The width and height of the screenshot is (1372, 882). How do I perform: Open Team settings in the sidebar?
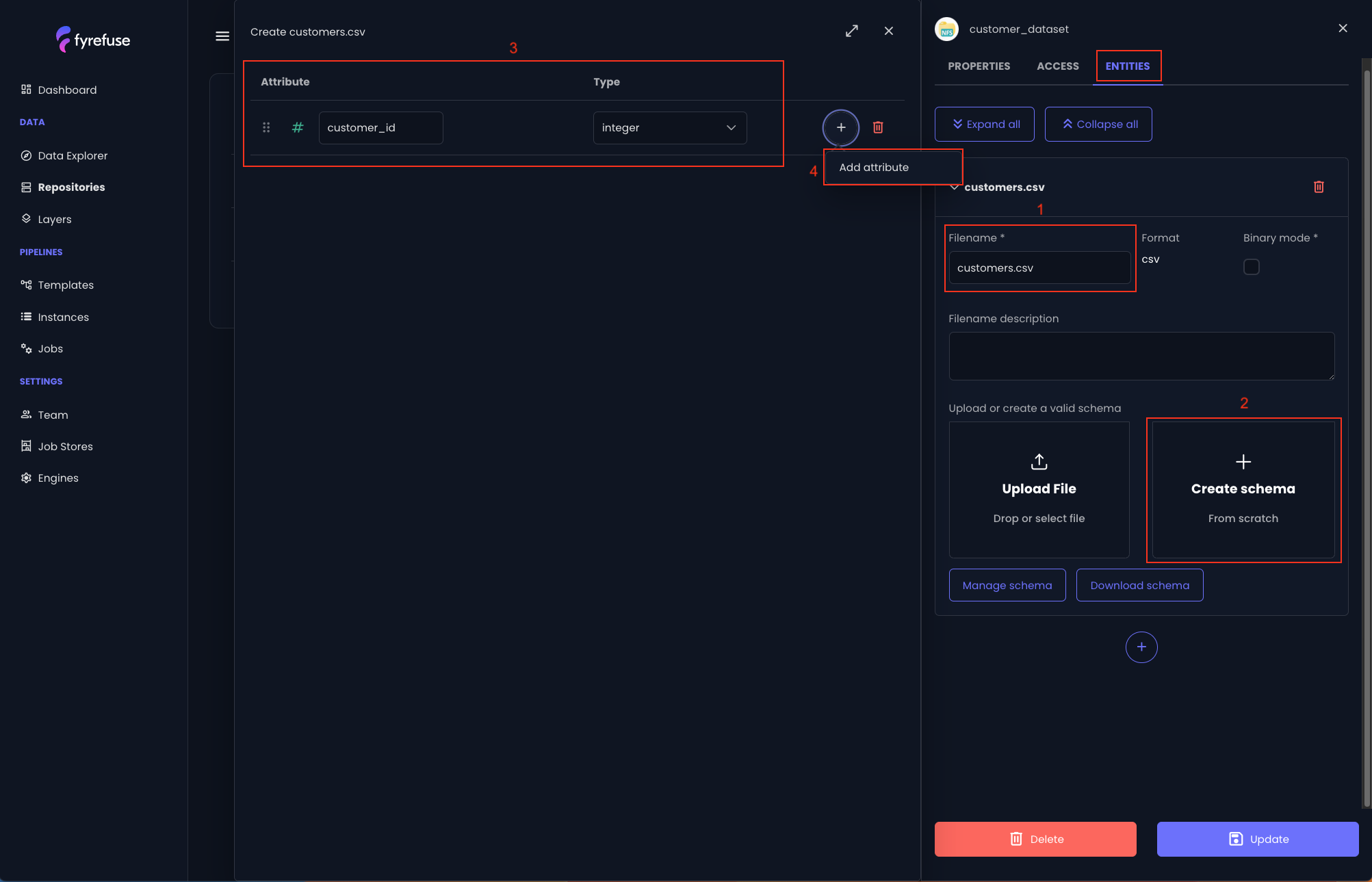[x=53, y=415]
